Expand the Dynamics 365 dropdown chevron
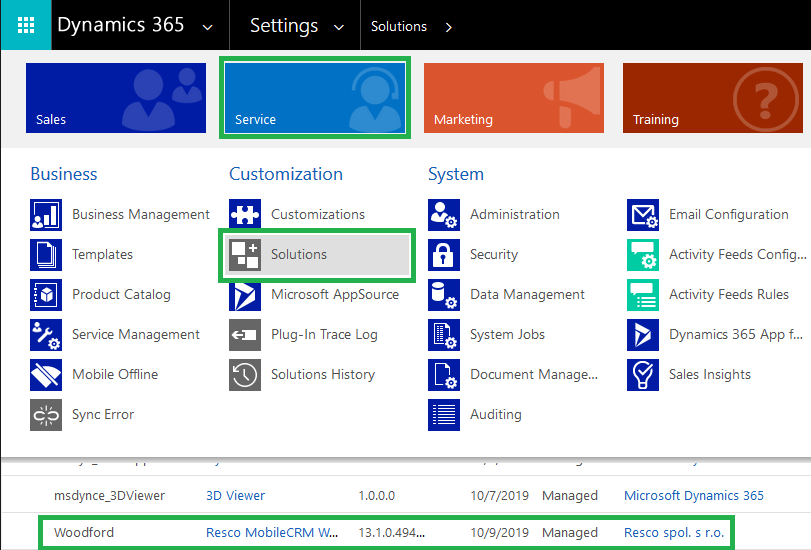This screenshot has height=550, width=811. point(207,27)
